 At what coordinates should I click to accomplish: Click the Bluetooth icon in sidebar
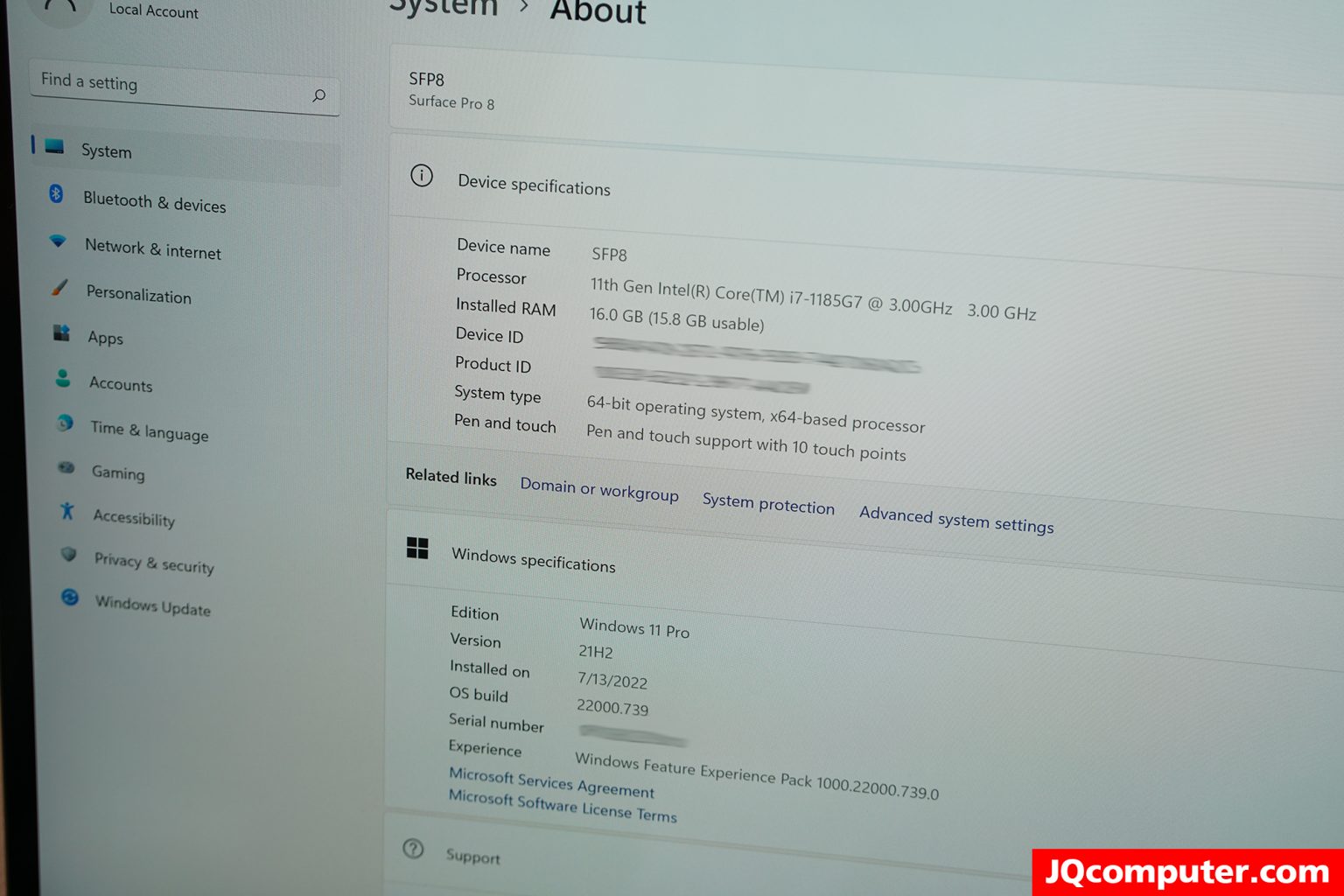click(x=56, y=194)
